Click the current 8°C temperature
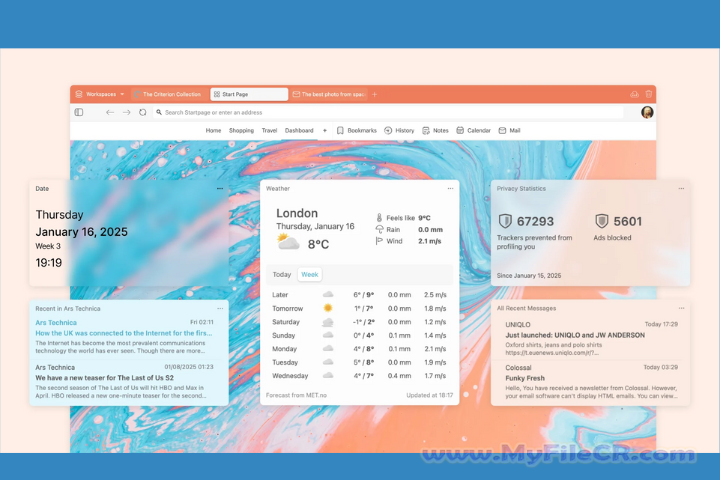This screenshot has width=720, height=480. coord(318,244)
